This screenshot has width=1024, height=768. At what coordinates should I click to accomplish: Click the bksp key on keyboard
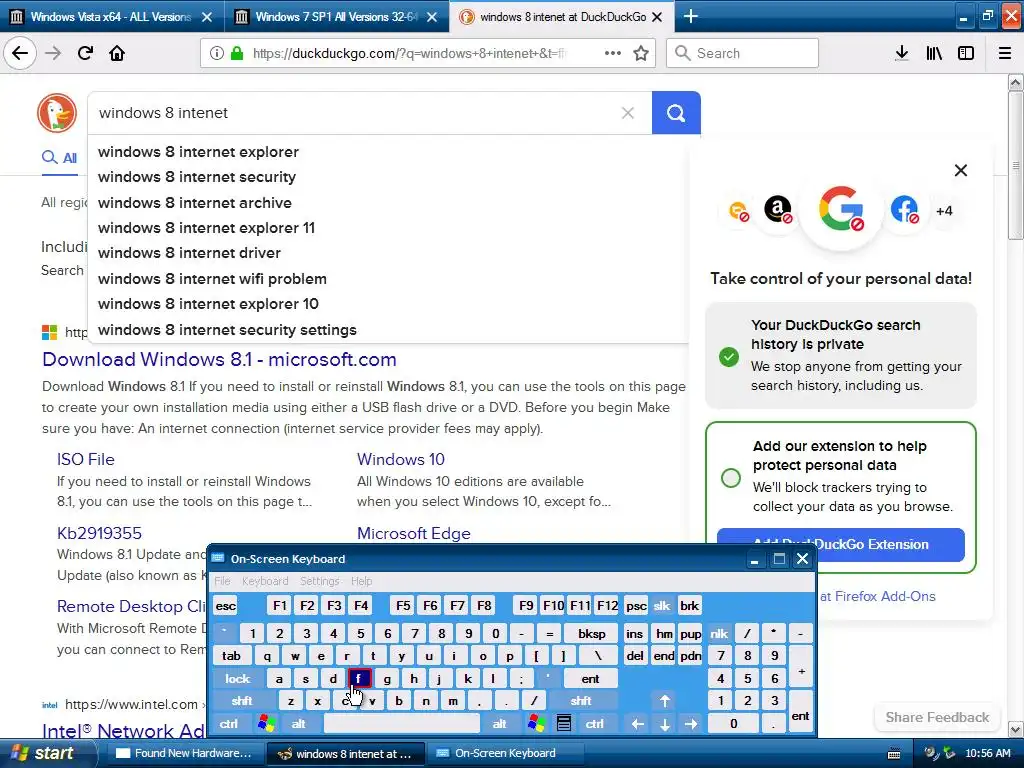(x=592, y=633)
